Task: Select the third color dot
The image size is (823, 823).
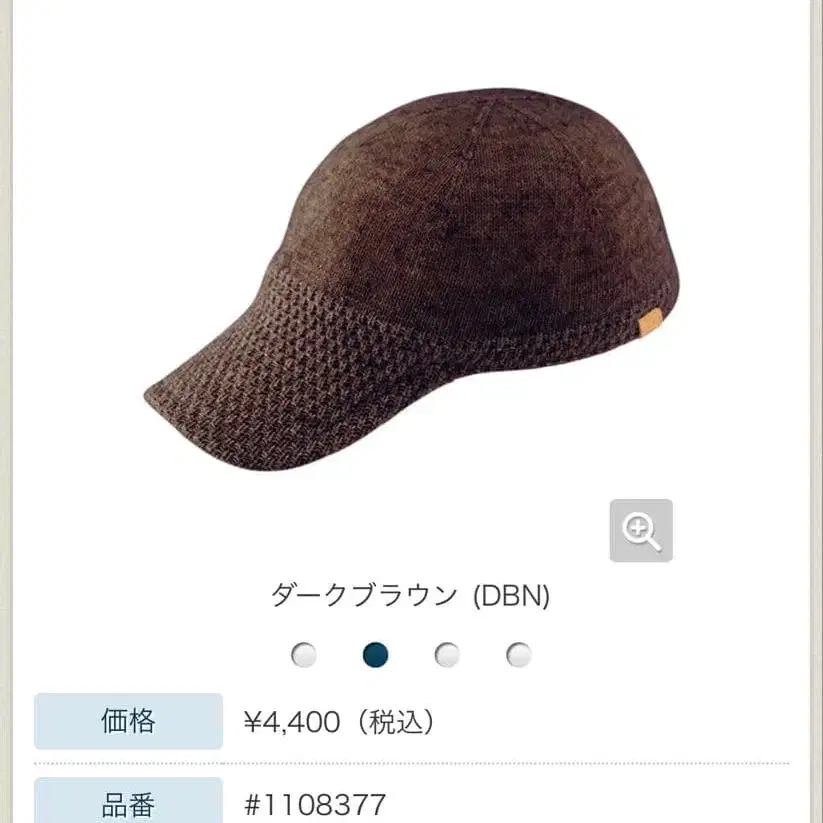Action: click(x=447, y=655)
